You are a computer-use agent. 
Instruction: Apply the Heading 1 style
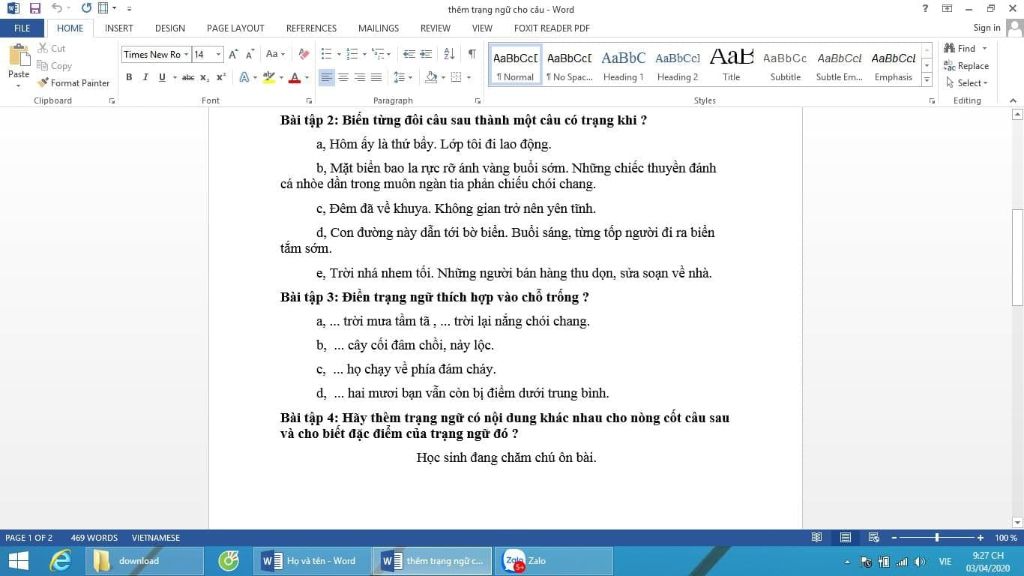(623, 65)
